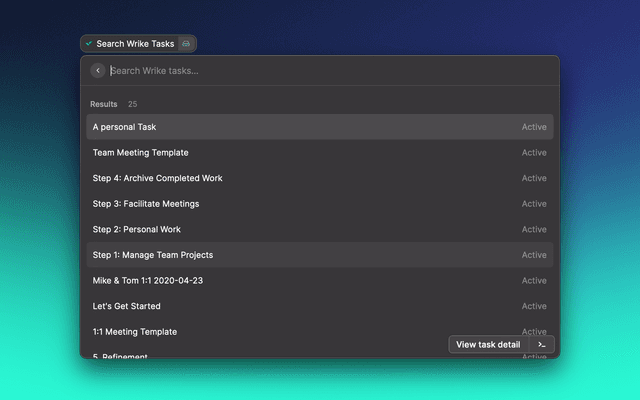Click Active status on Let's Get Started row
Viewport: 640px width, 400px height.
coord(534,306)
